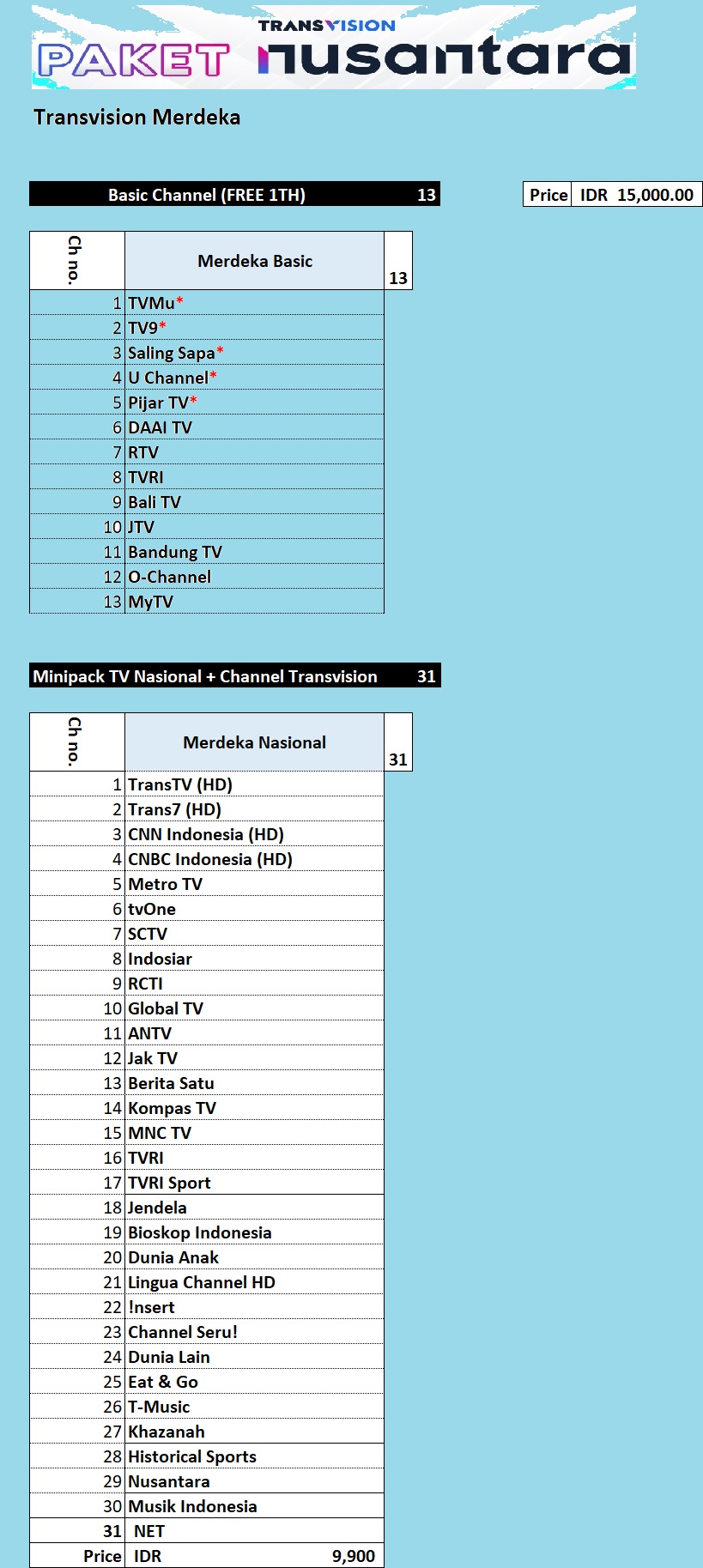The height and width of the screenshot is (1568, 703).
Task: Click the 'JTV' channel cell
Action: [x=254, y=526]
